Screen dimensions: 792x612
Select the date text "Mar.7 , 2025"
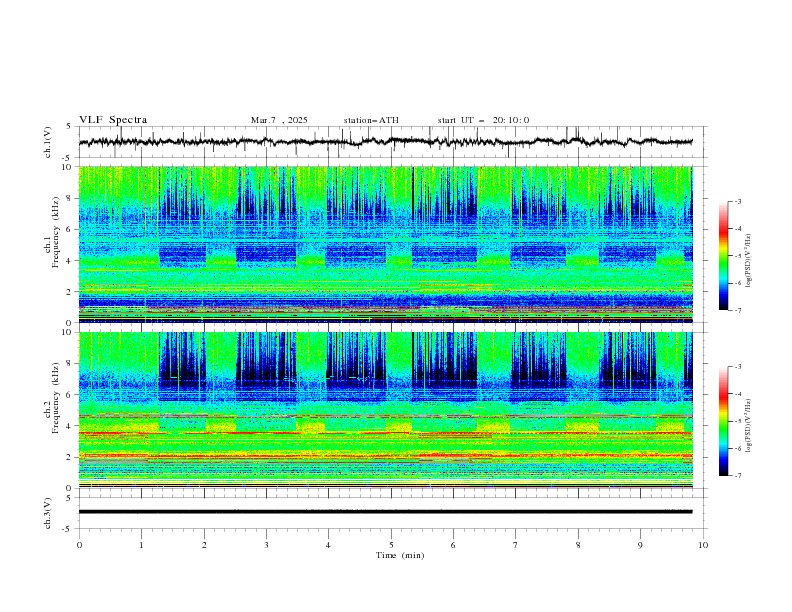pyautogui.click(x=279, y=120)
